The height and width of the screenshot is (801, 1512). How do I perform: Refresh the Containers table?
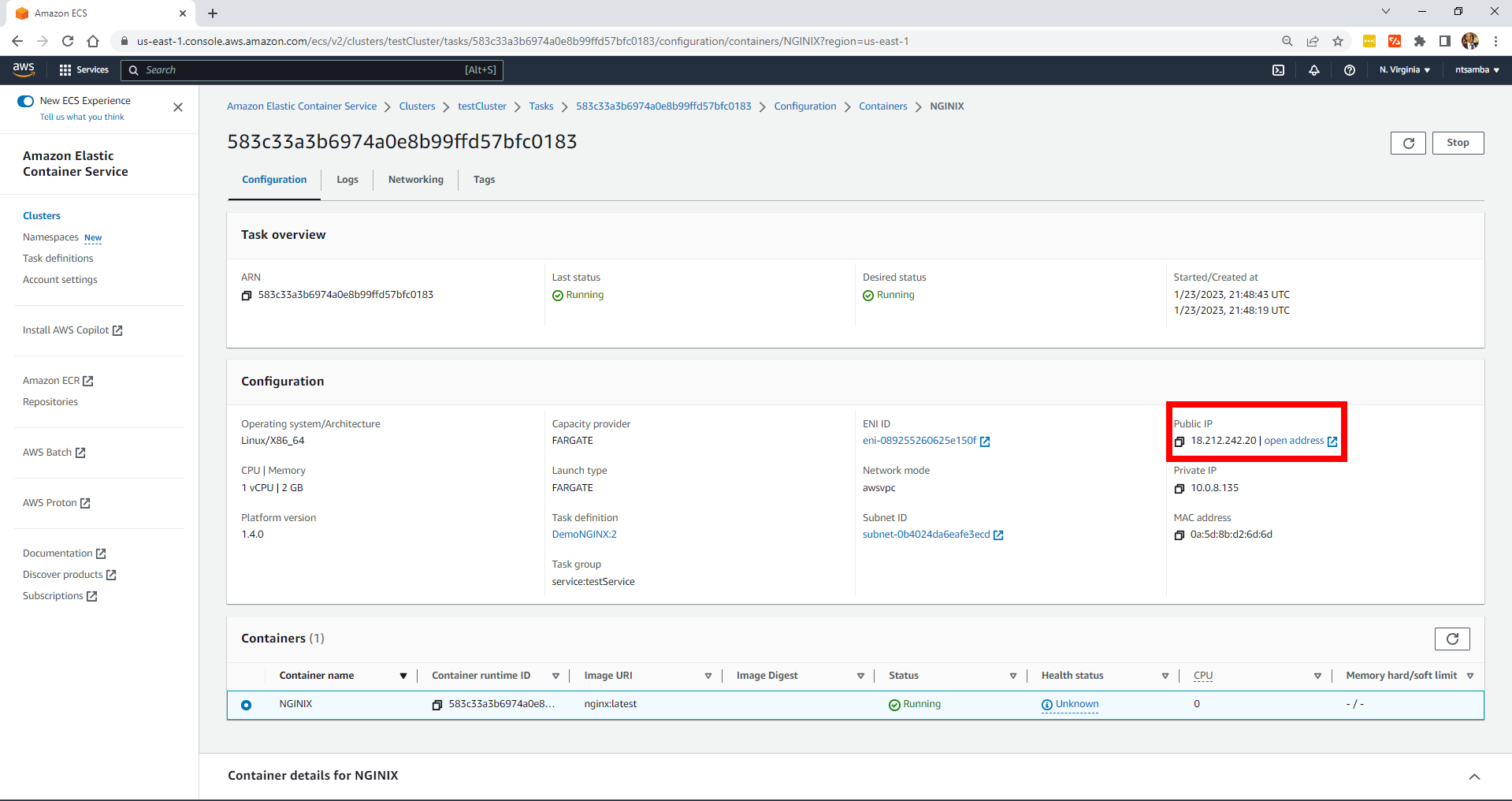1451,639
